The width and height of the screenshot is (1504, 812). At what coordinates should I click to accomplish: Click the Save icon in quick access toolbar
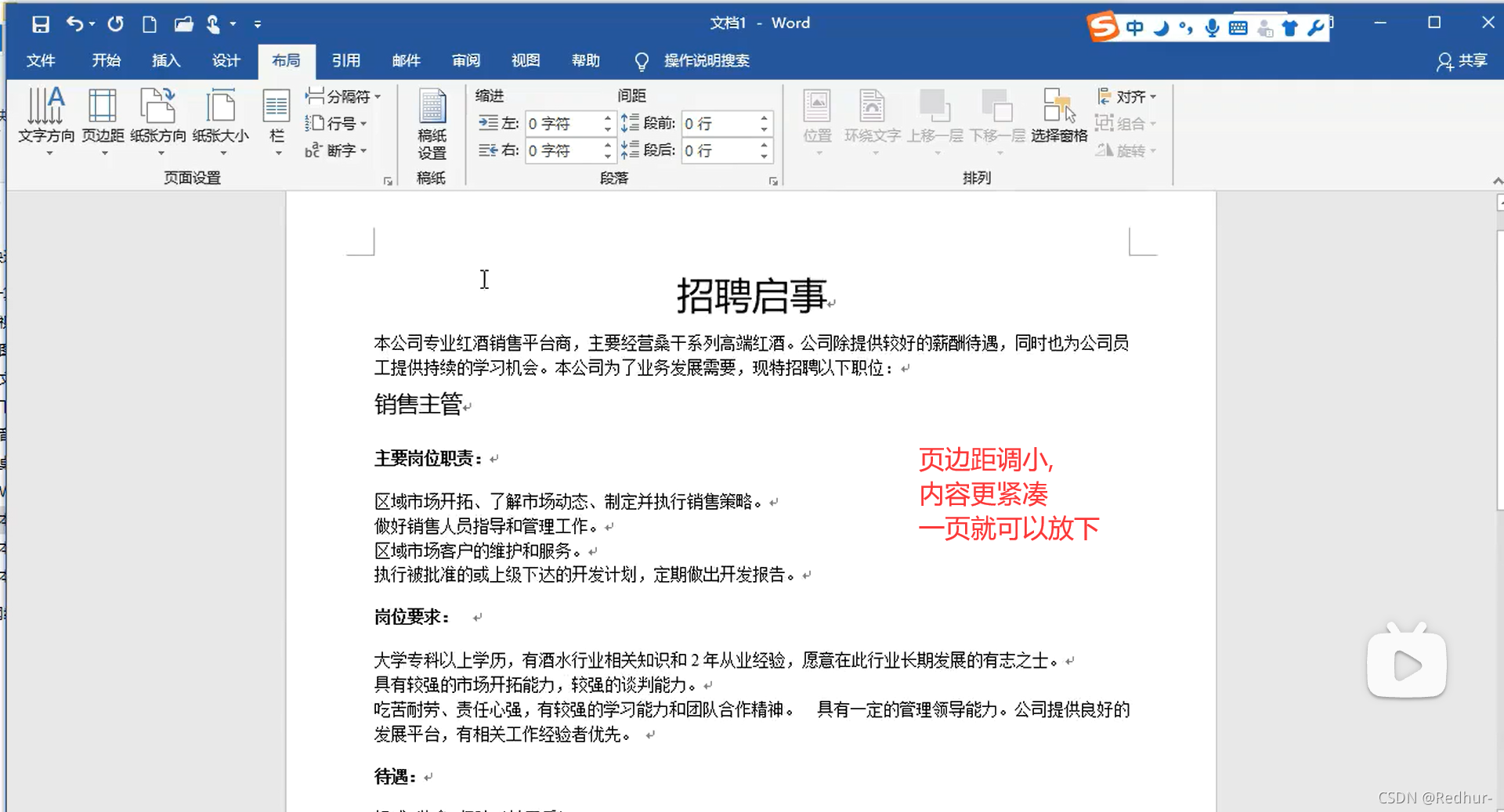pos(39,24)
